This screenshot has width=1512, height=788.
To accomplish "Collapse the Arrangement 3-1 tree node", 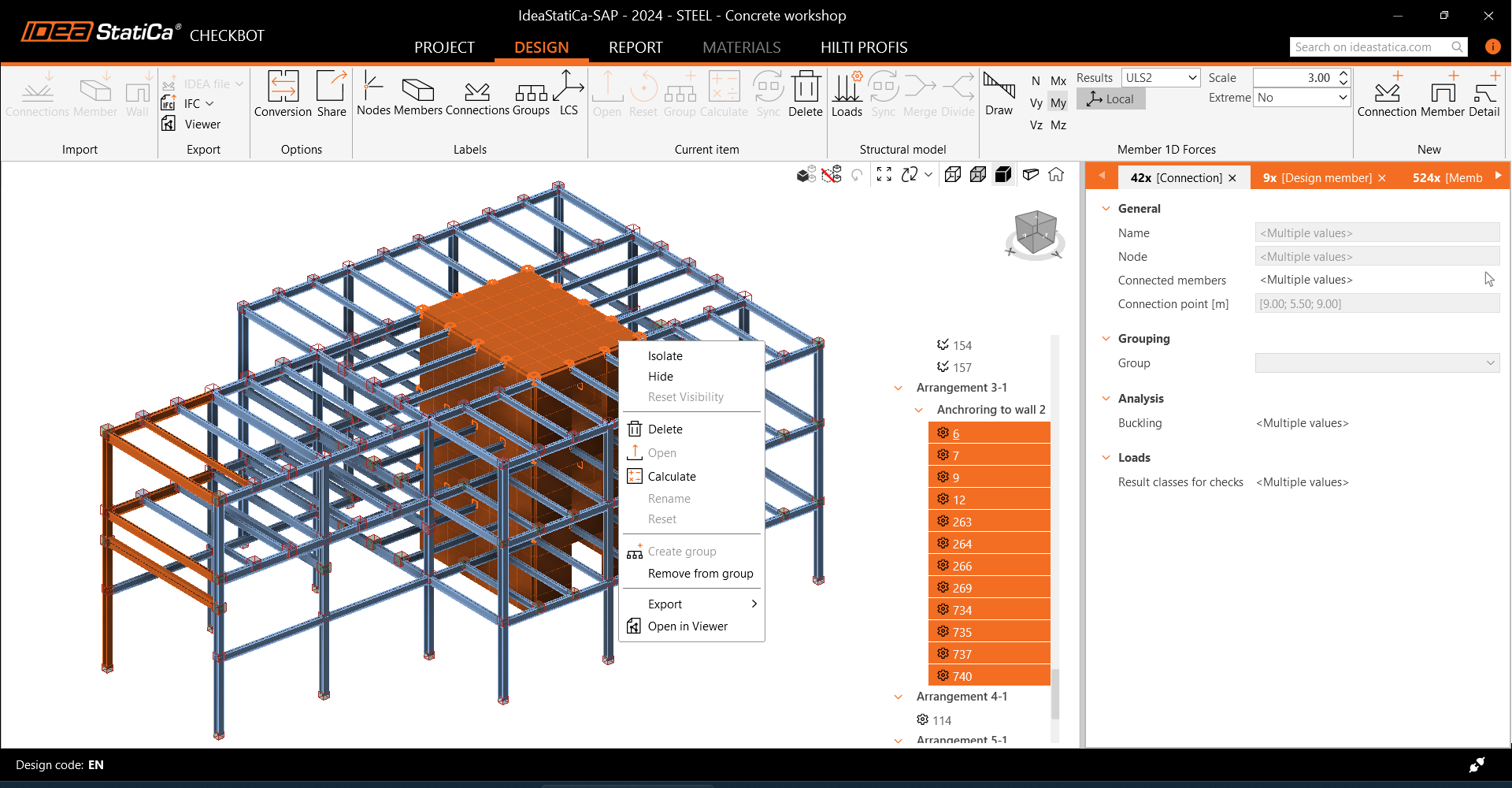I will click(899, 388).
